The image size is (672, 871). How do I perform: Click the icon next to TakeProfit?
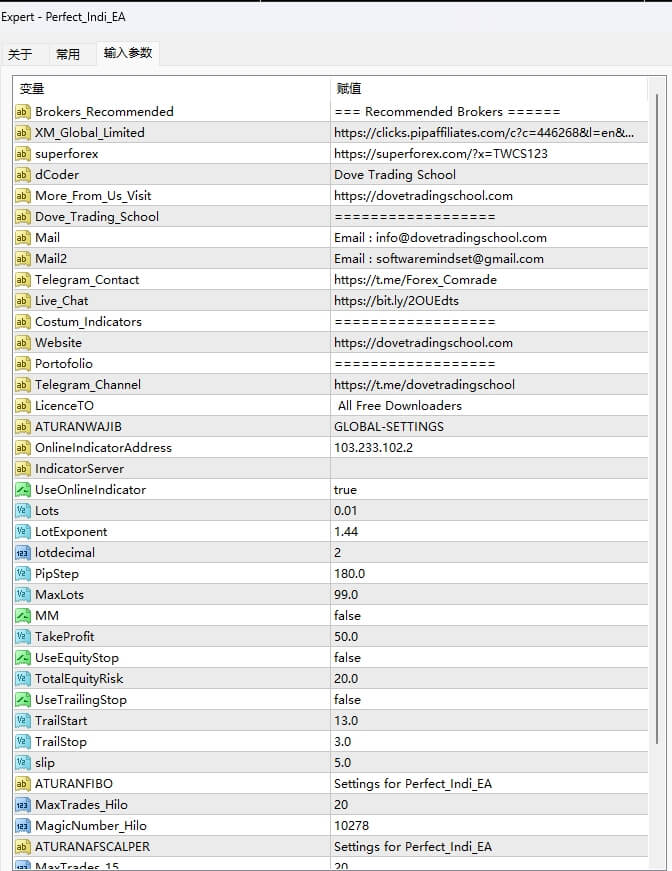click(x=23, y=637)
